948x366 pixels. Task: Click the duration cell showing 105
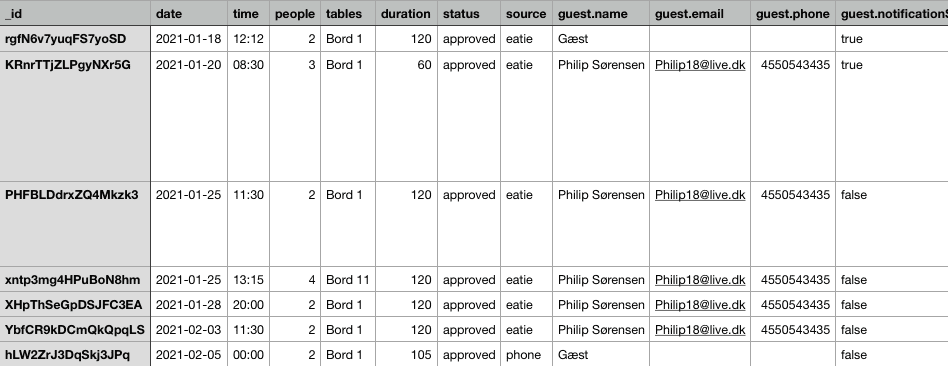coord(406,355)
